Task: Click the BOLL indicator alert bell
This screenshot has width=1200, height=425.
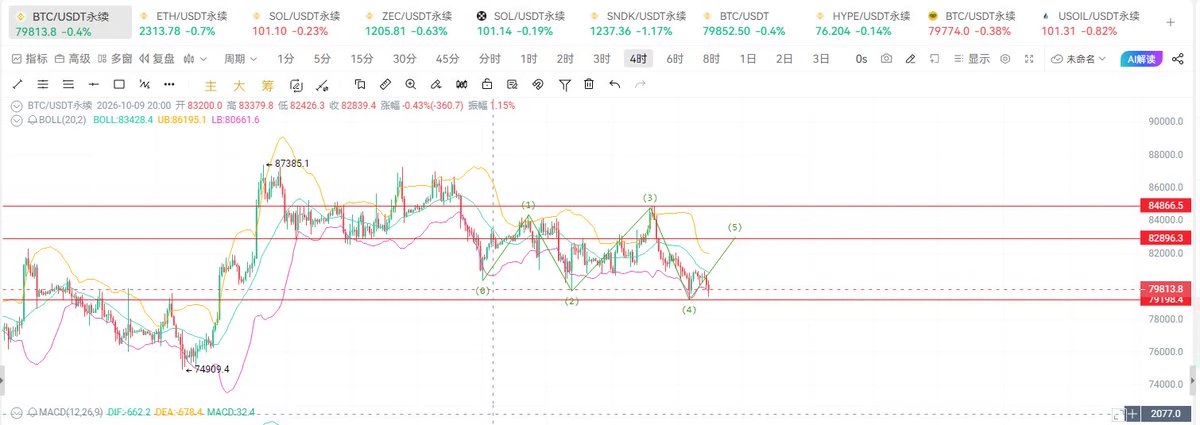Action: point(33,120)
